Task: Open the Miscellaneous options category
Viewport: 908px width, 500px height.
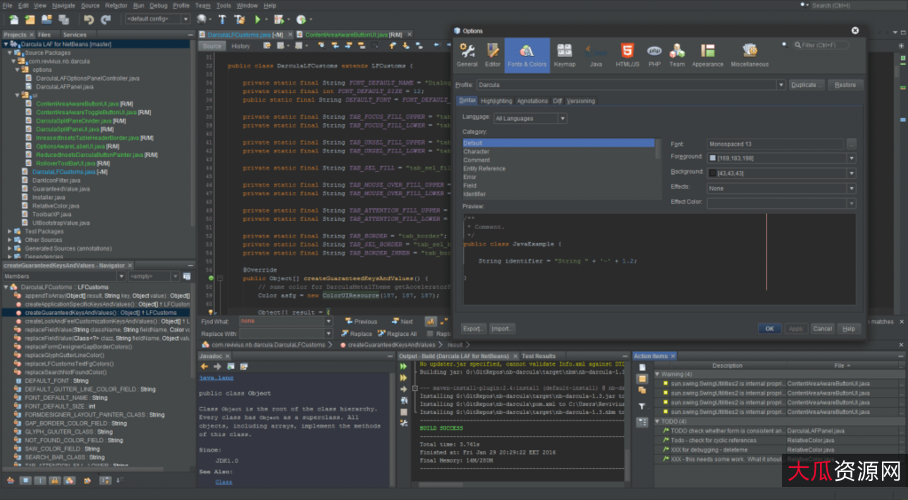Action: 749,54
